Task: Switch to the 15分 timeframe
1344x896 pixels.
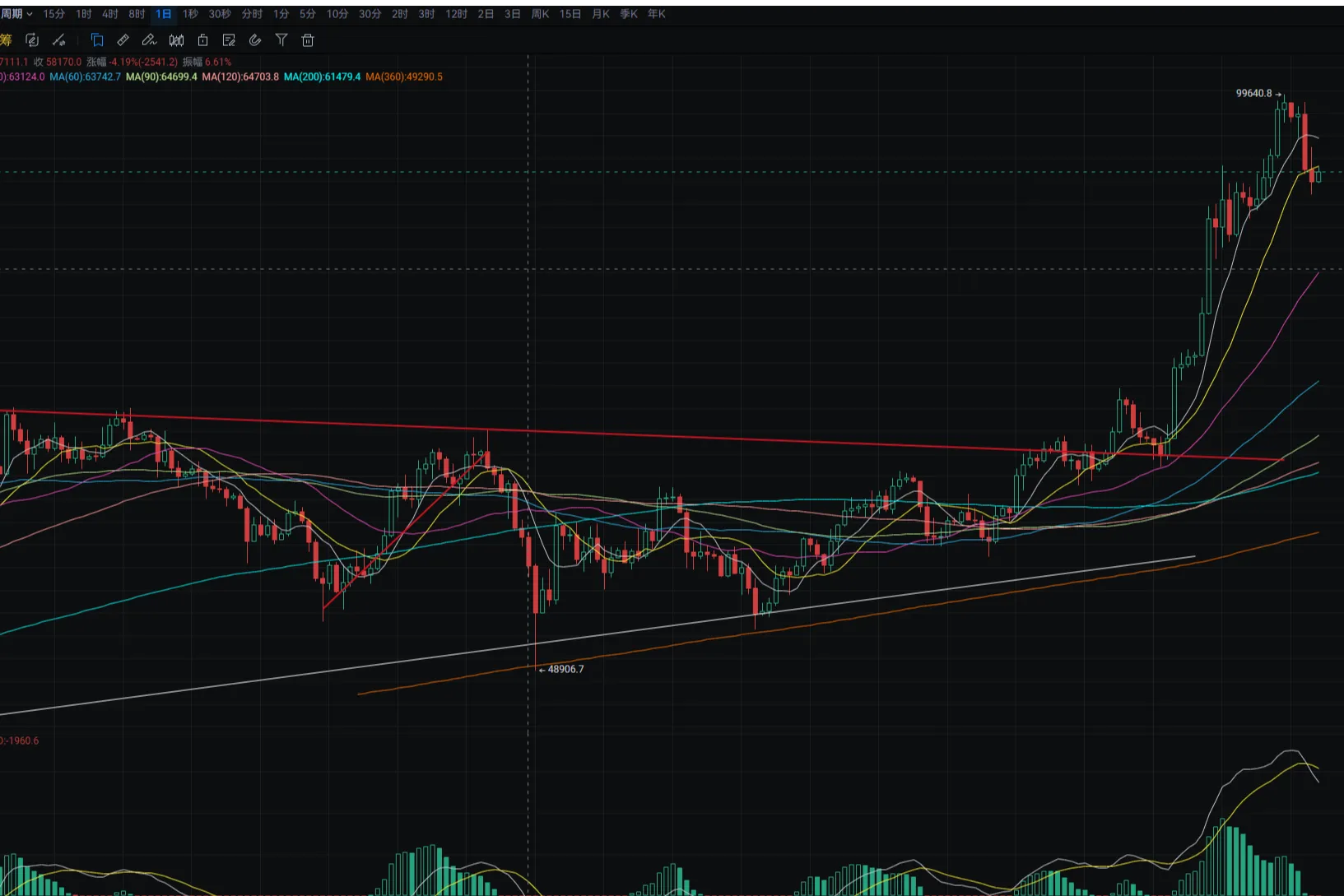Action: pos(54,14)
